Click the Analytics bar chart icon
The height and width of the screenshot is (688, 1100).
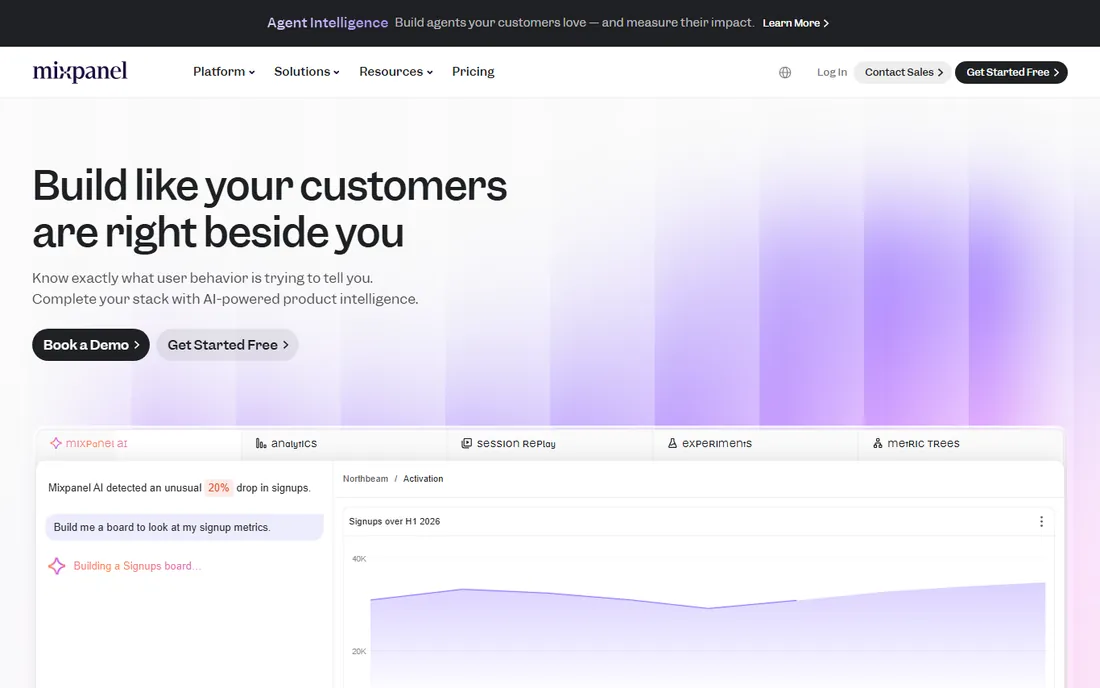(261, 443)
